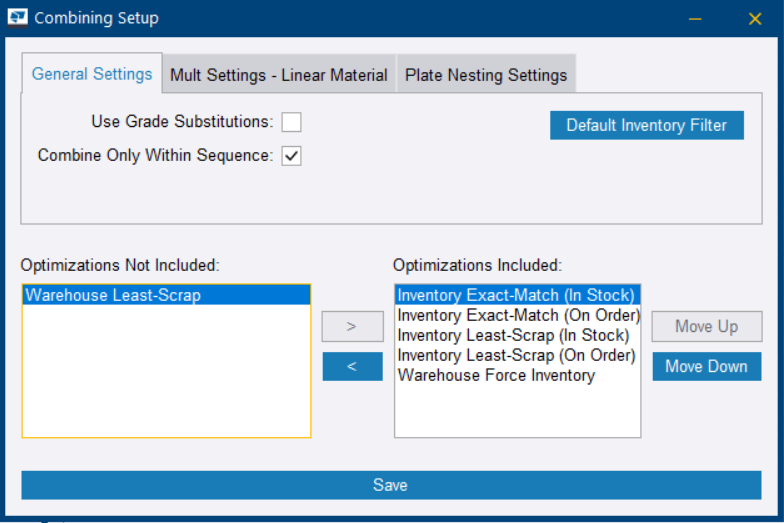
Task: Minimize the Combining Setup window
Action: pos(694,18)
